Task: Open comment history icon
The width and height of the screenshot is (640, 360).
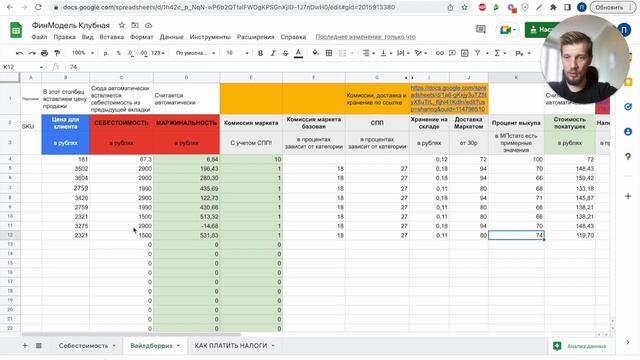Action: [481, 29]
